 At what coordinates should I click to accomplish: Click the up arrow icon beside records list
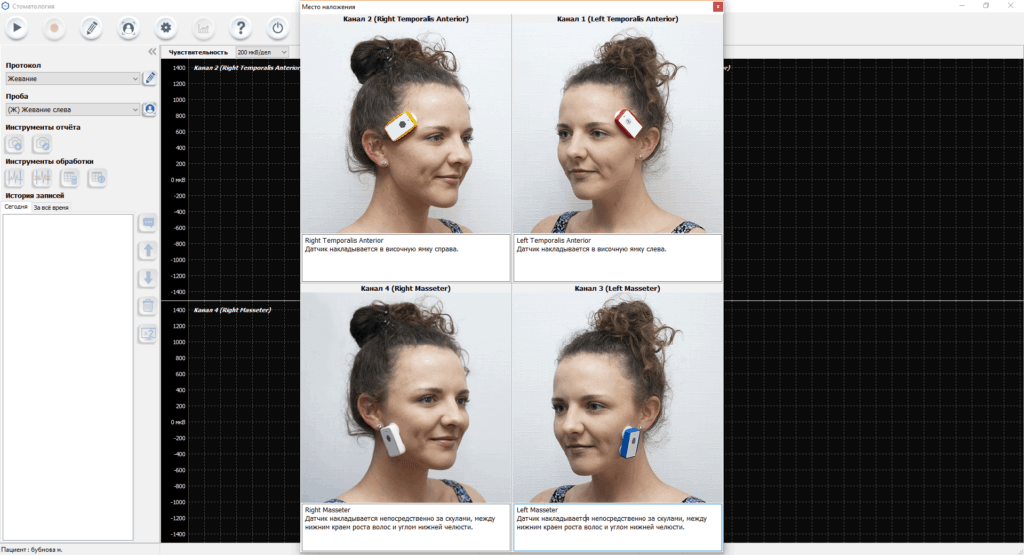pyautogui.click(x=148, y=251)
